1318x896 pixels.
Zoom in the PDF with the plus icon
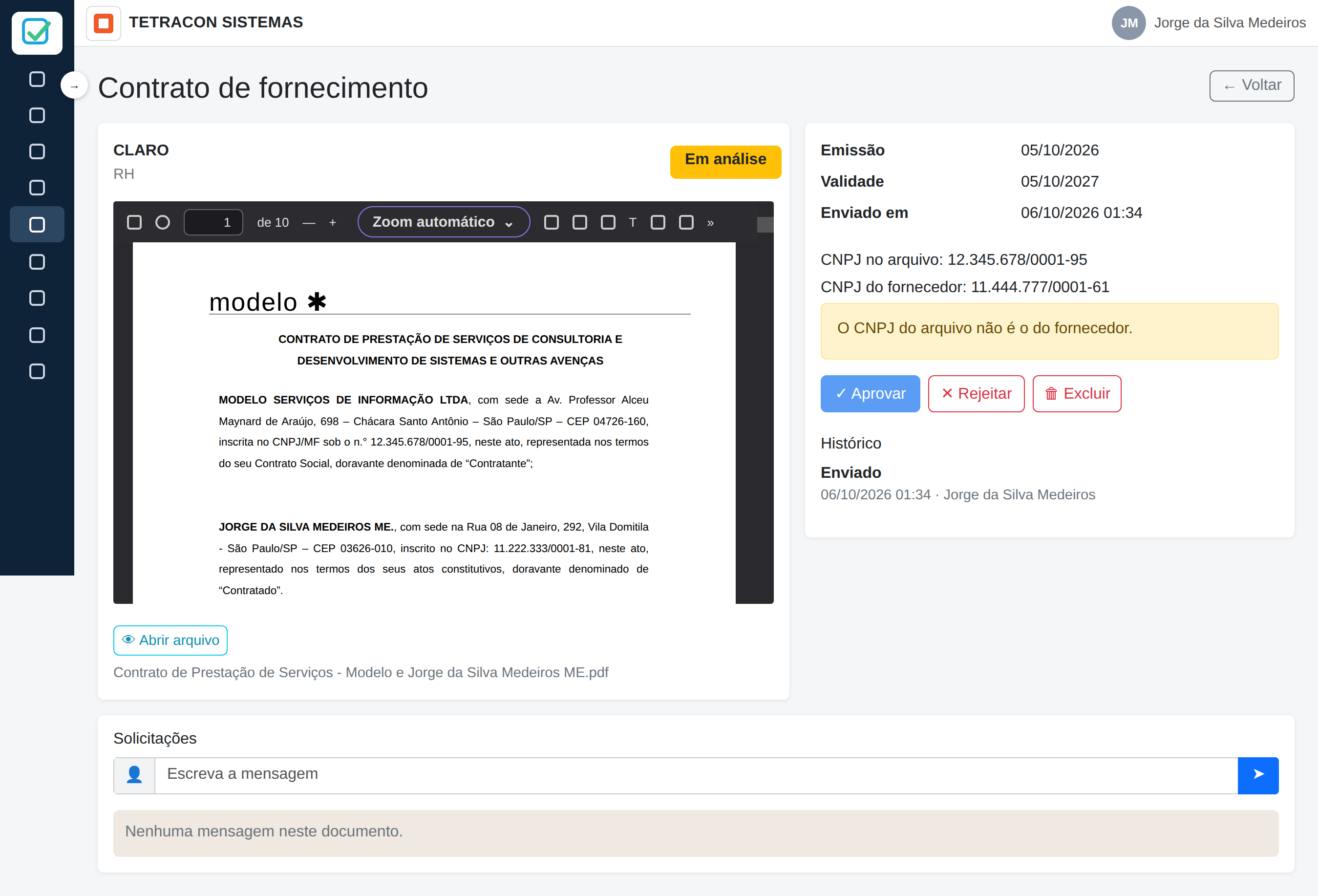(333, 223)
